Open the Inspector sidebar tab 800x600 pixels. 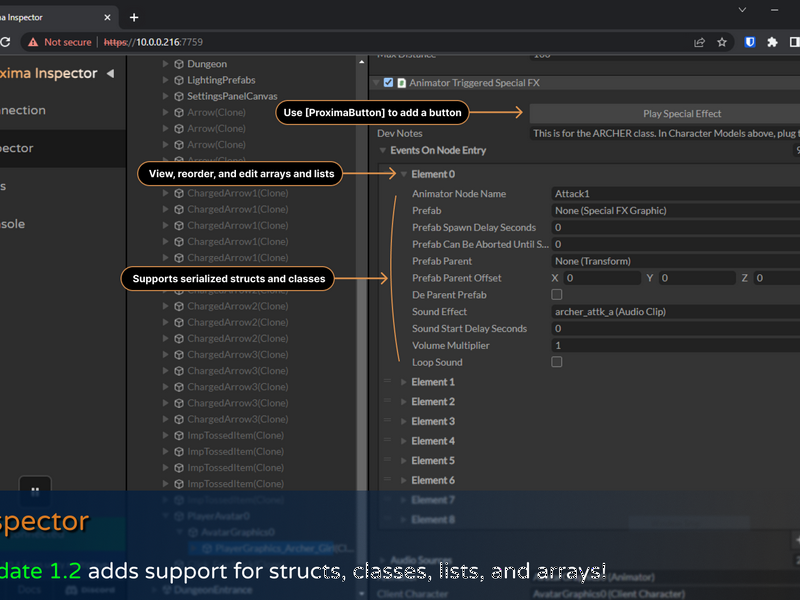click(63, 148)
